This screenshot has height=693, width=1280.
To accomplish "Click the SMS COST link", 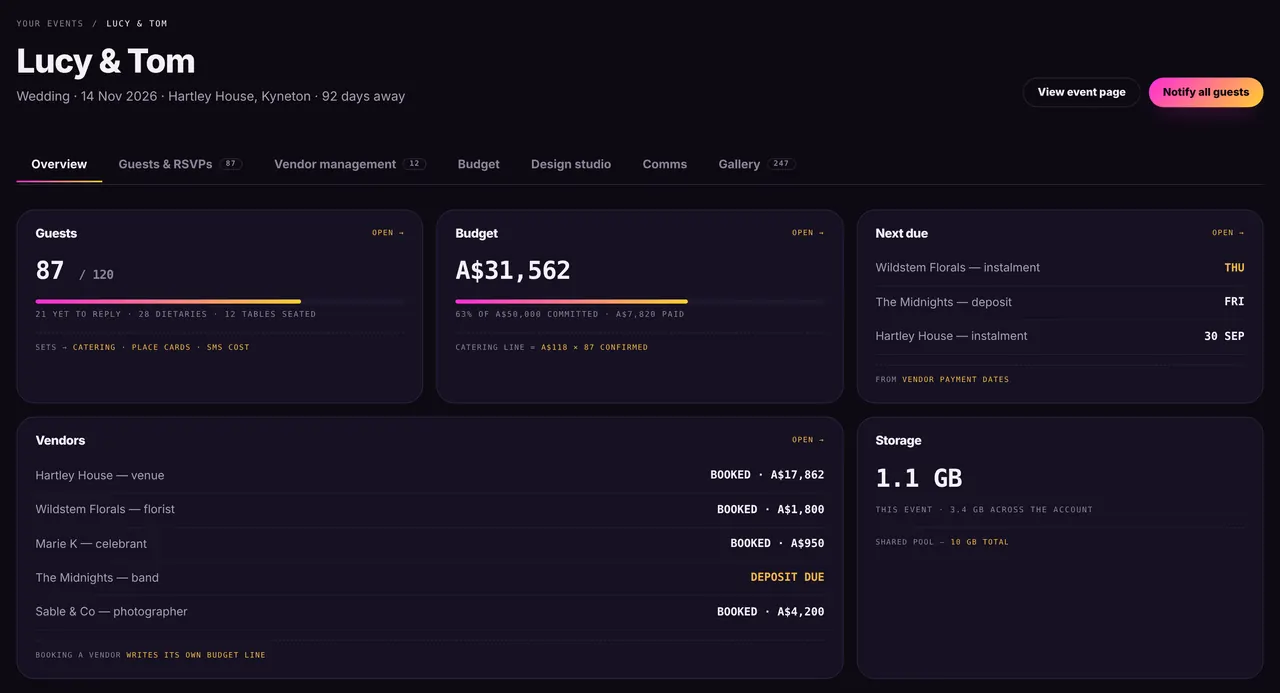I will pos(228,347).
